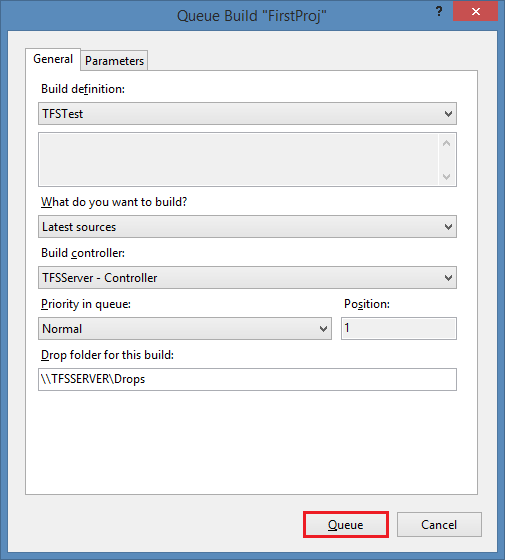Click the Queue Build "FirstProj" title bar
This screenshot has width=505, height=560.
coord(251,16)
